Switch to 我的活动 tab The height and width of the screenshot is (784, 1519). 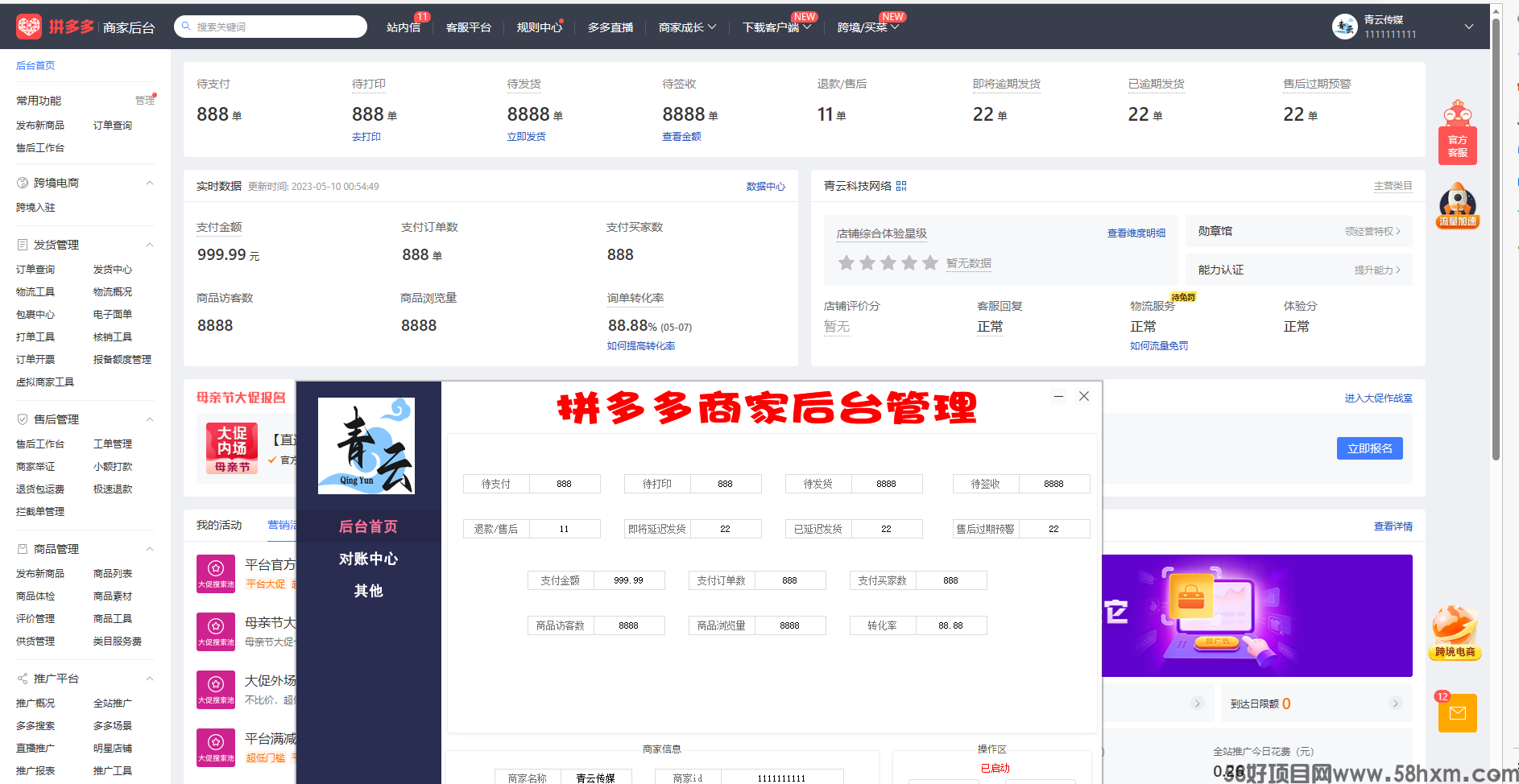[219, 525]
